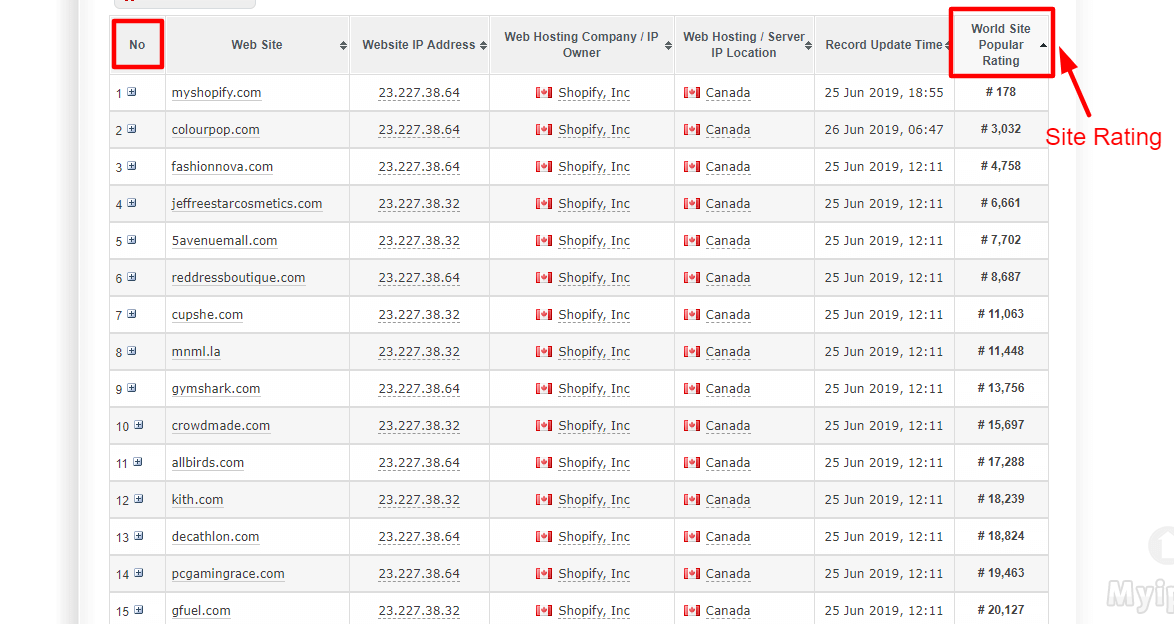Open the colourpop.com link
This screenshot has height=624, width=1174.
(216, 130)
